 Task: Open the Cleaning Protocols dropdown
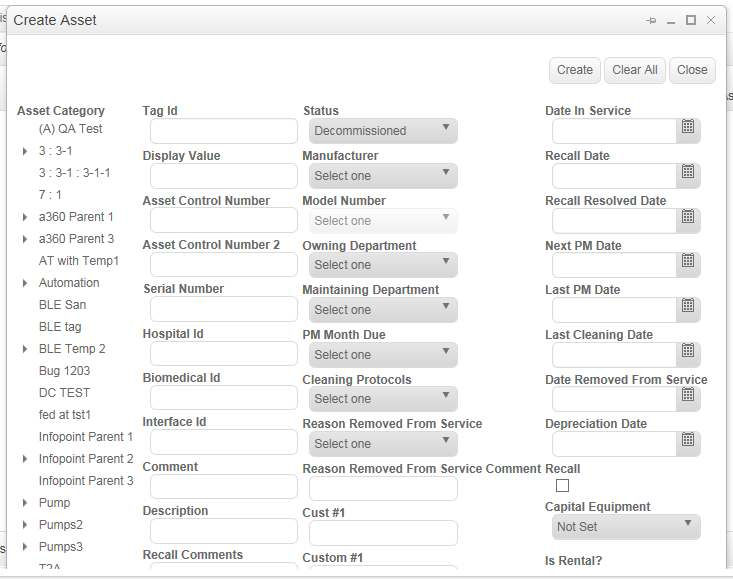tap(383, 399)
